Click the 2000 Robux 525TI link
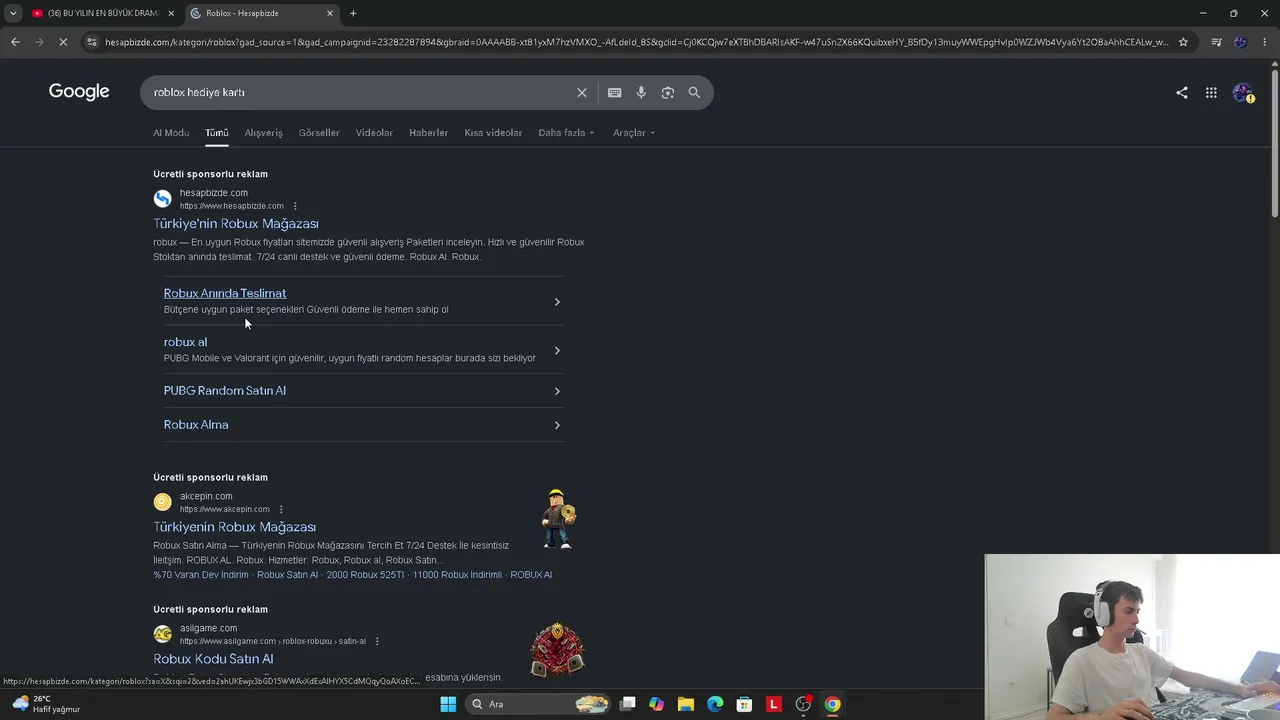The width and height of the screenshot is (1280, 720). 365,575
